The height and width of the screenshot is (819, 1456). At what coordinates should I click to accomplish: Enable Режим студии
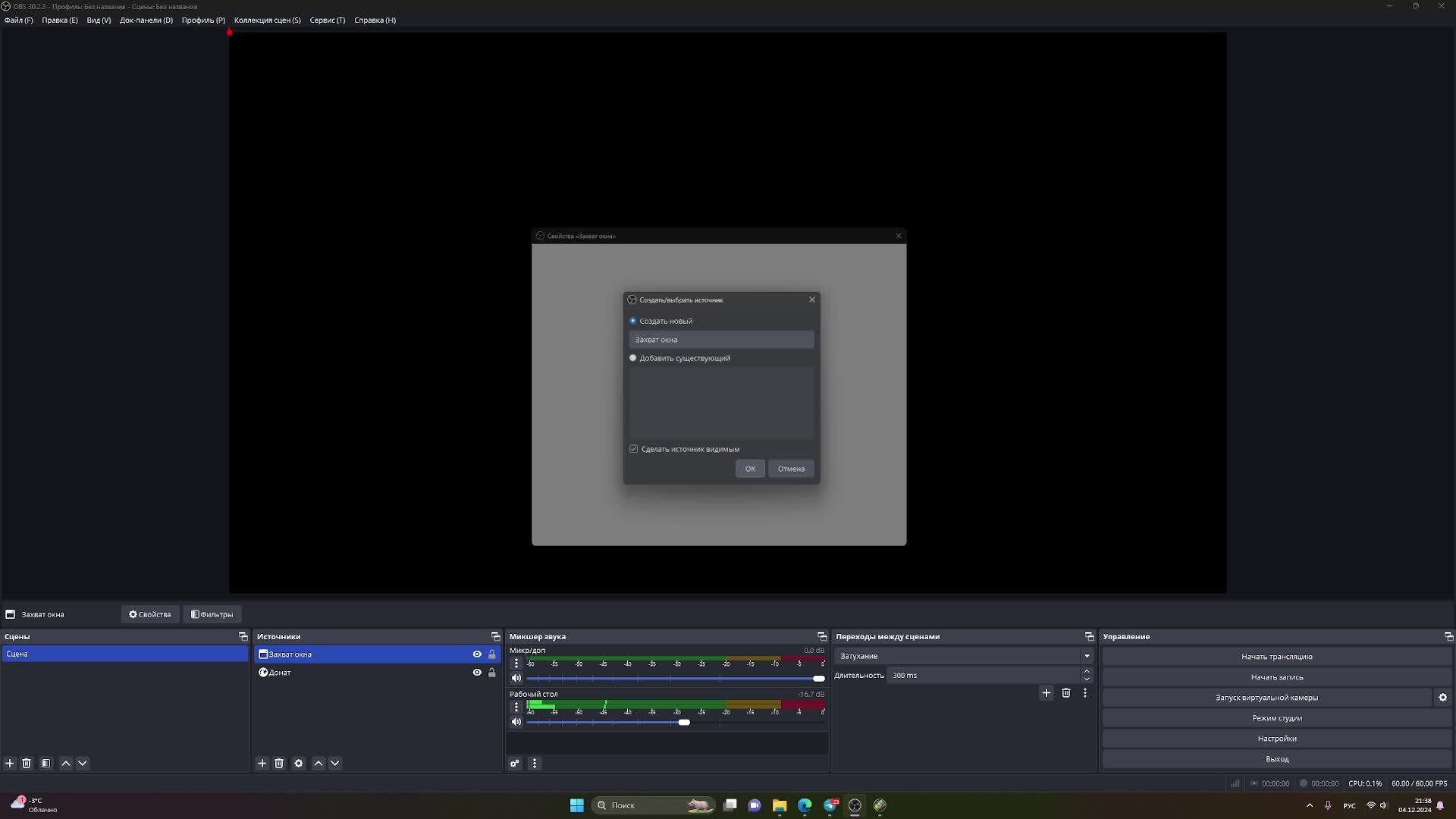click(x=1277, y=718)
